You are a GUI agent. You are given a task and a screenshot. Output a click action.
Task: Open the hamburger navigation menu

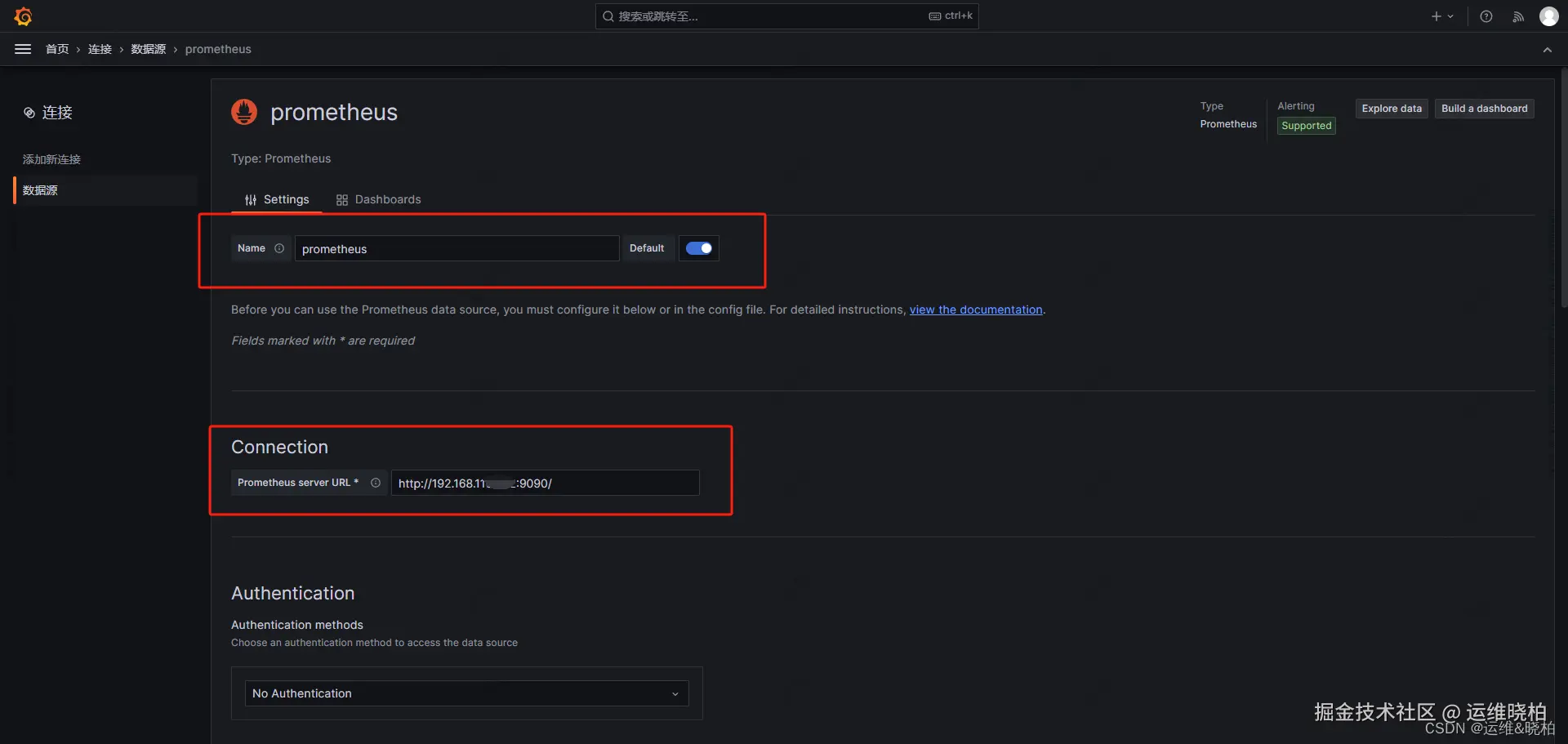(x=23, y=49)
